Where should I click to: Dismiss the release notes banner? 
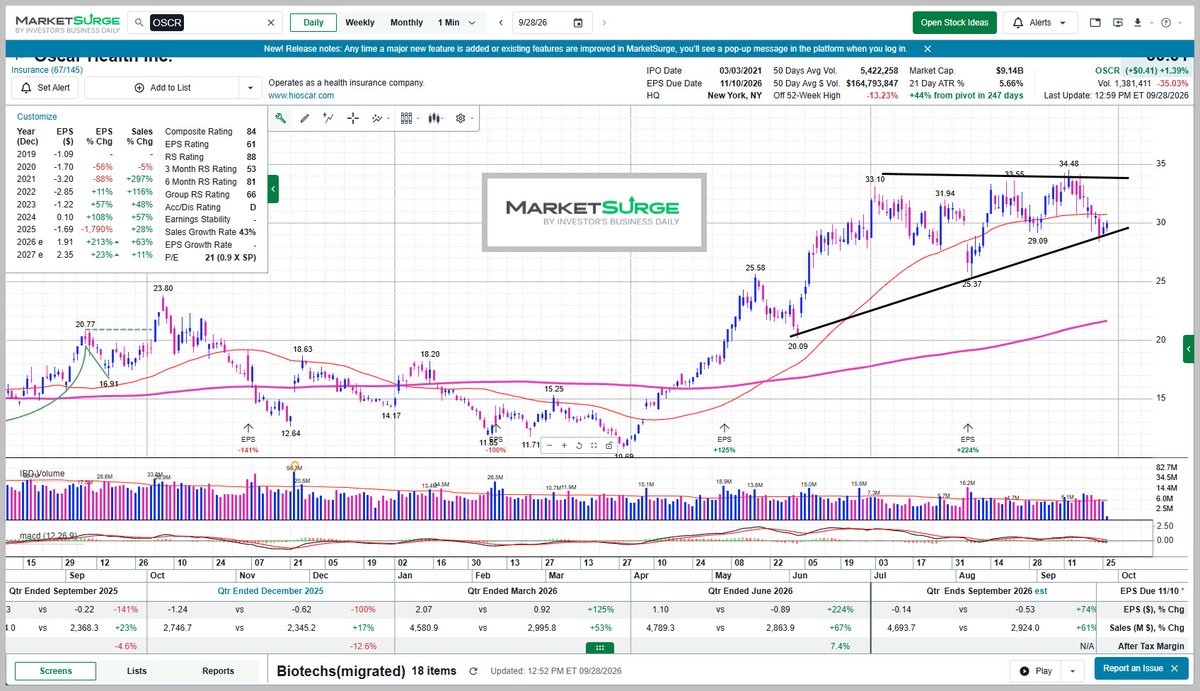point(927,48)
